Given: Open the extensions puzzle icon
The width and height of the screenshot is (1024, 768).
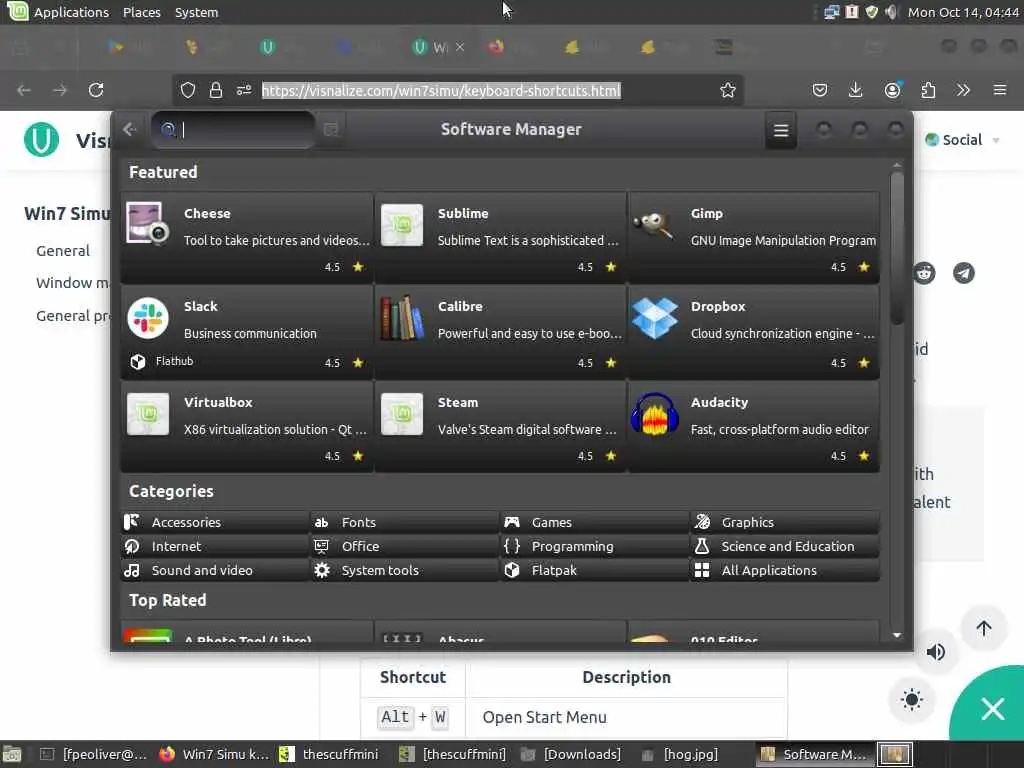Looking at the screenshot, I should tap(928, 90).
